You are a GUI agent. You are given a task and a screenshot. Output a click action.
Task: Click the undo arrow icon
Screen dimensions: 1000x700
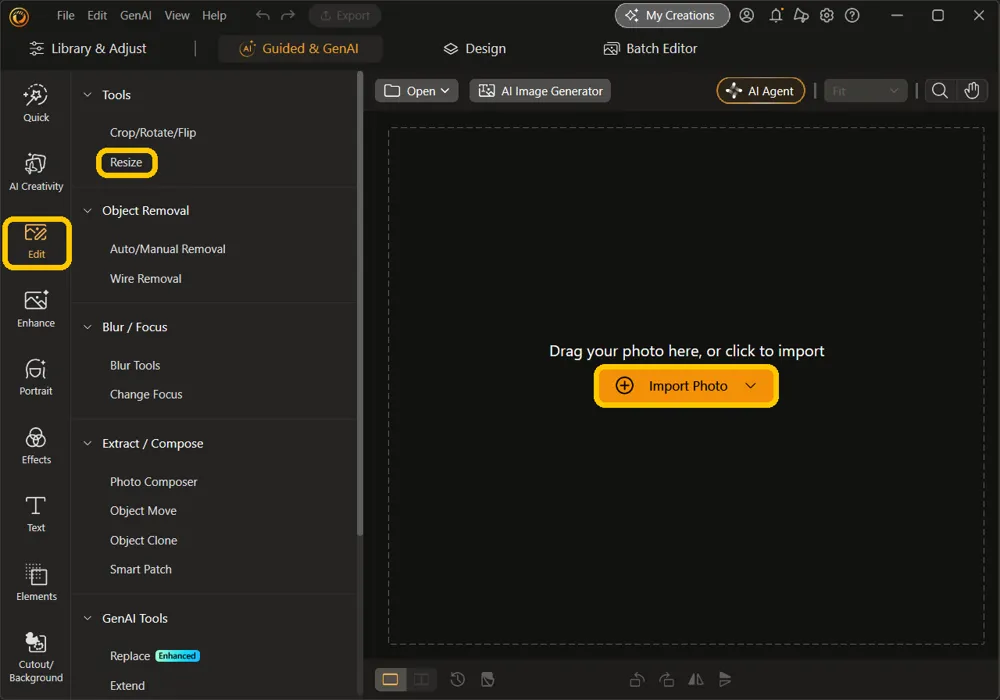(262, 15)
